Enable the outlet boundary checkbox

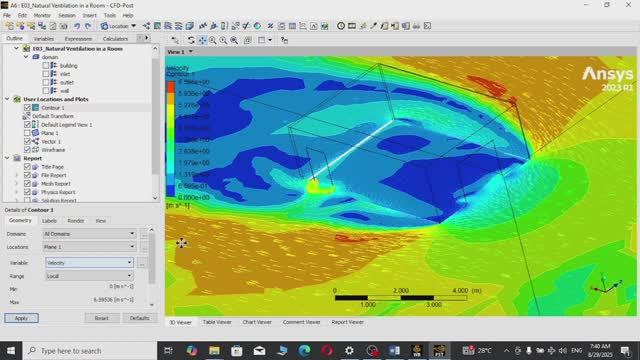point(46,82)
